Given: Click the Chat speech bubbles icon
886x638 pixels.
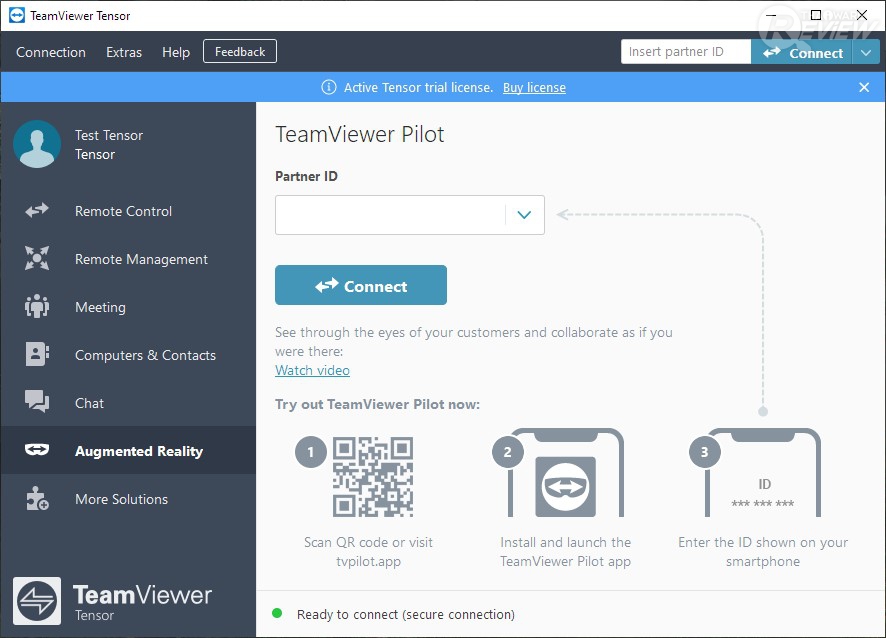Looking at the screenshot, I should tap(37, 402).
